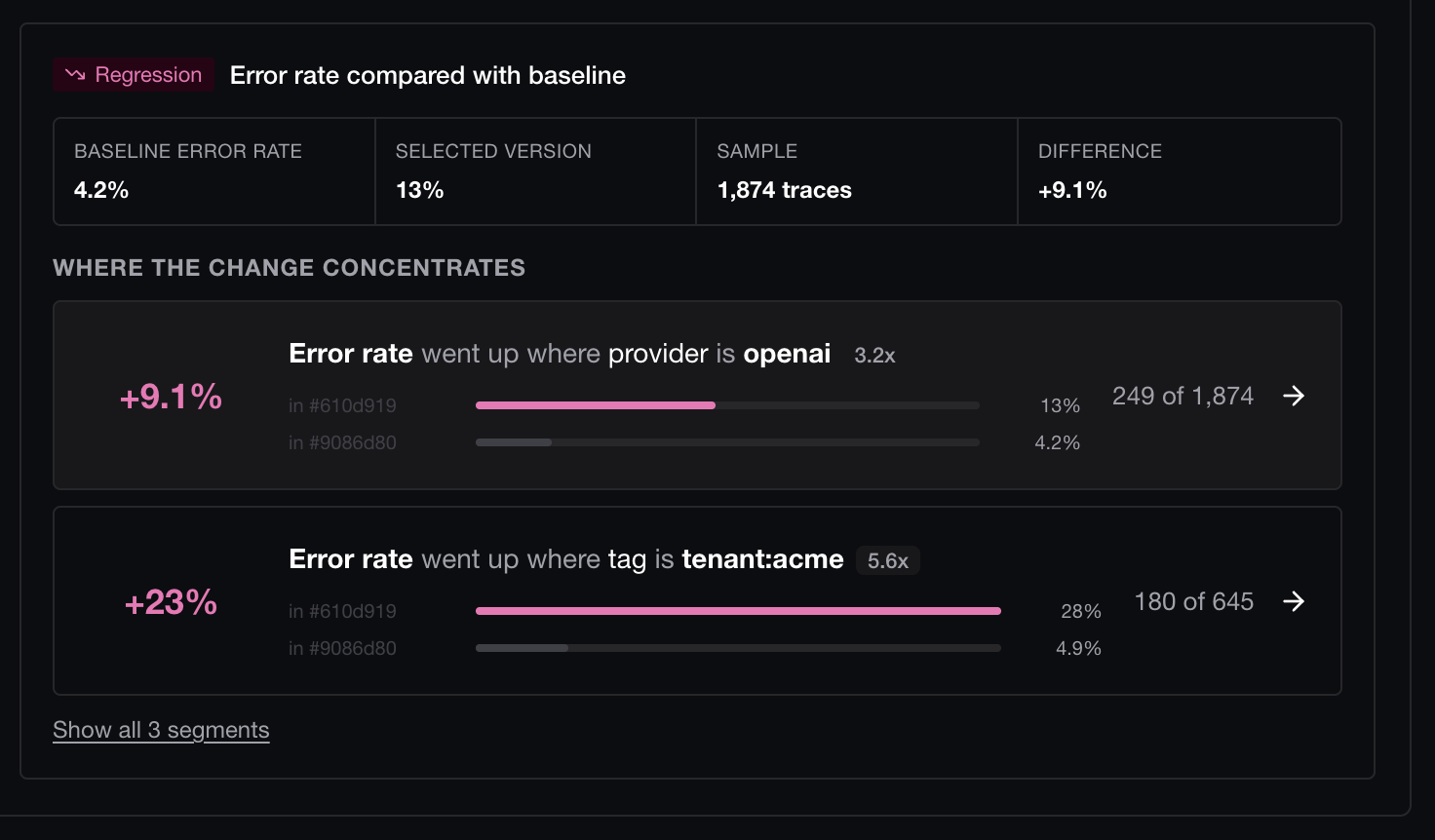Open the Baseline Error Rate 4.2% stat cell

click(214, 172)
